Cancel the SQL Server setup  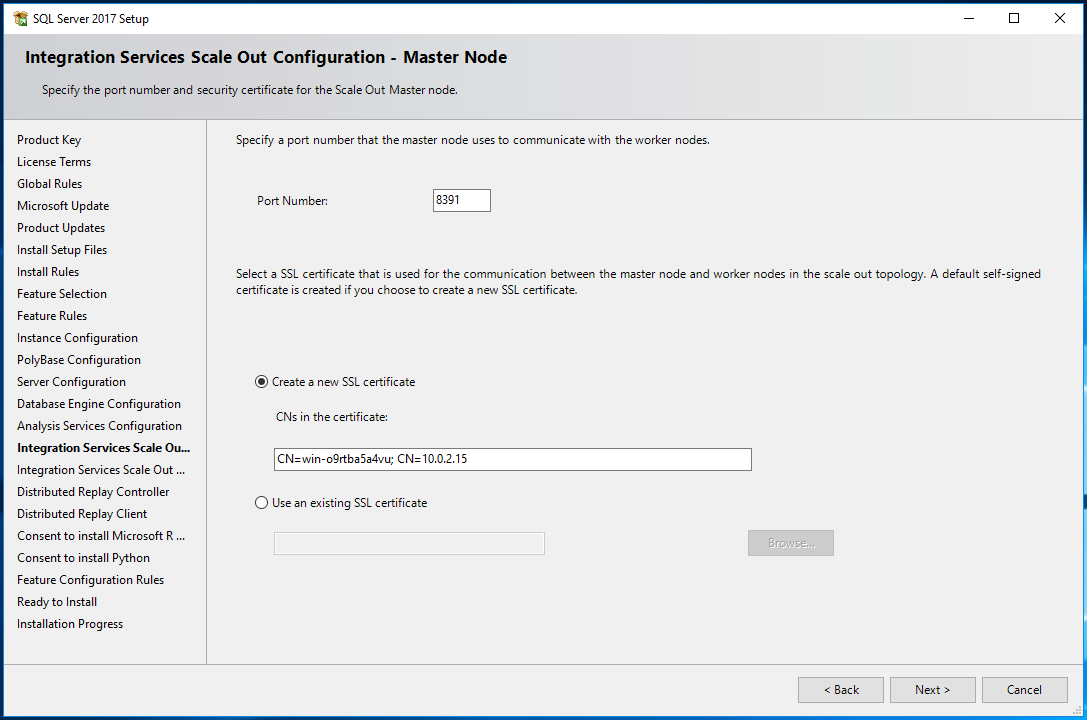click(1023, 690)
